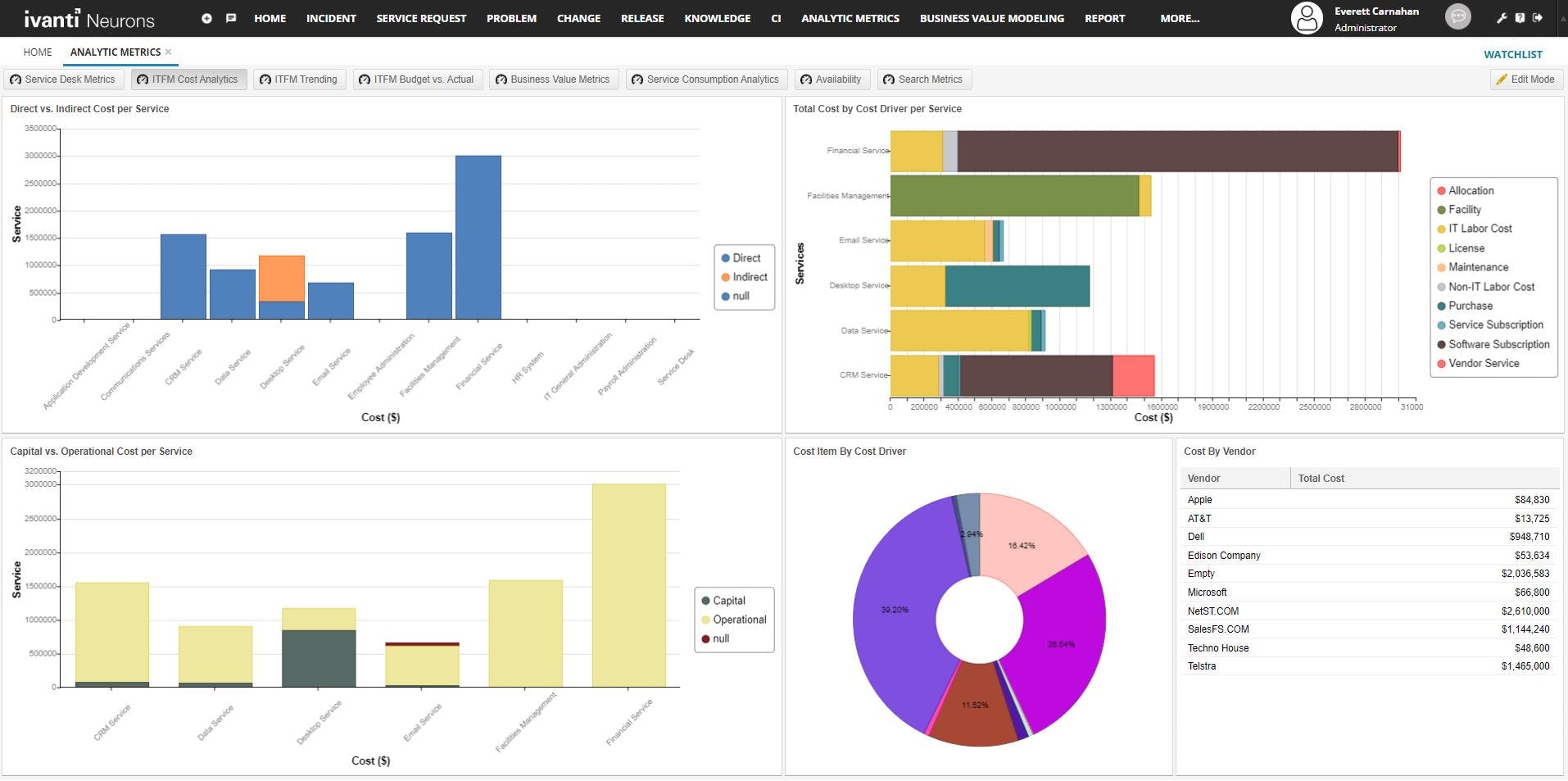The image size is (1568, 781).
Task: Toggle the Allocation cost driver in legend
Action: pyautogui.click(x=1471, y=190)
